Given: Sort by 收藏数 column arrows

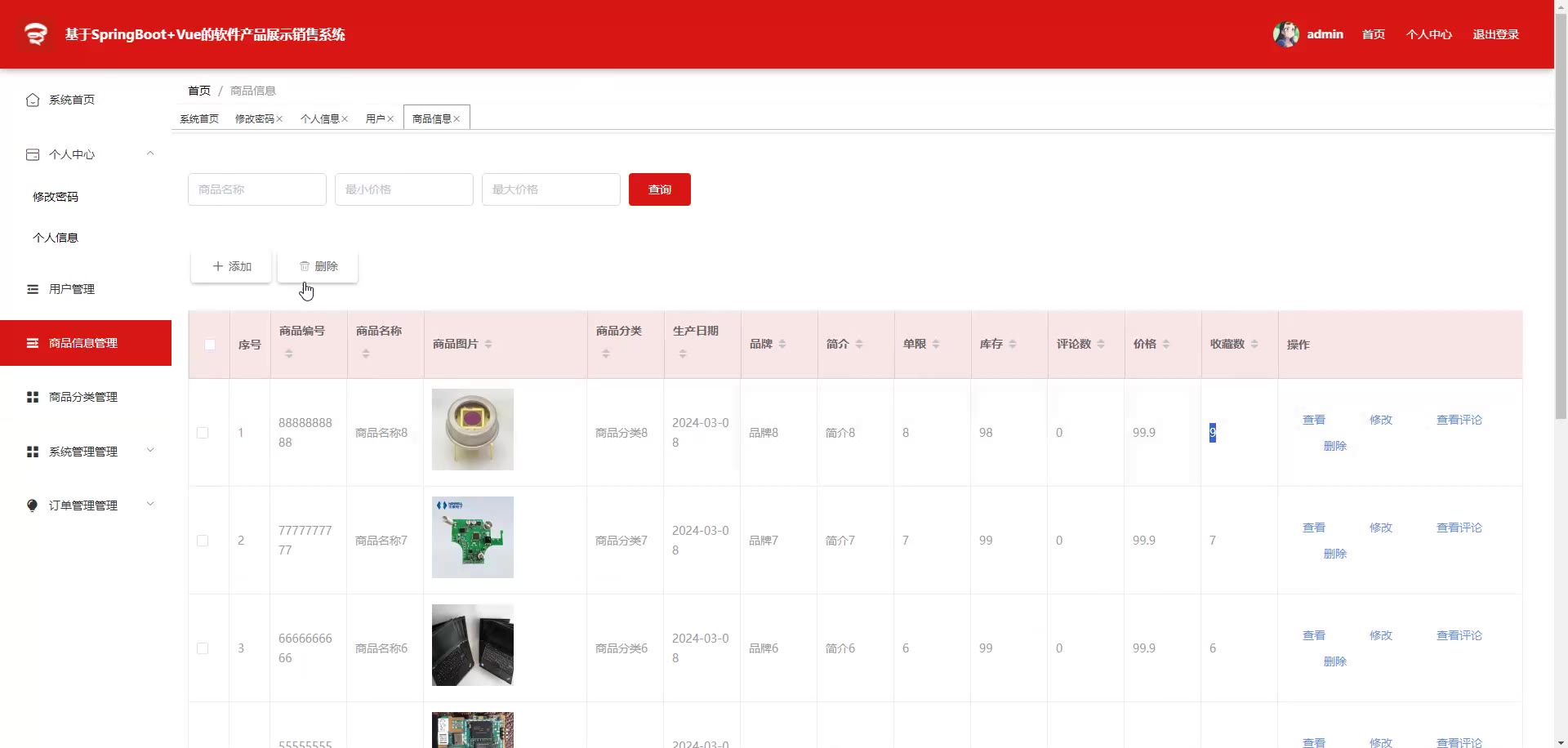Looking at the screenshot, I should (x=1254, y=344).
